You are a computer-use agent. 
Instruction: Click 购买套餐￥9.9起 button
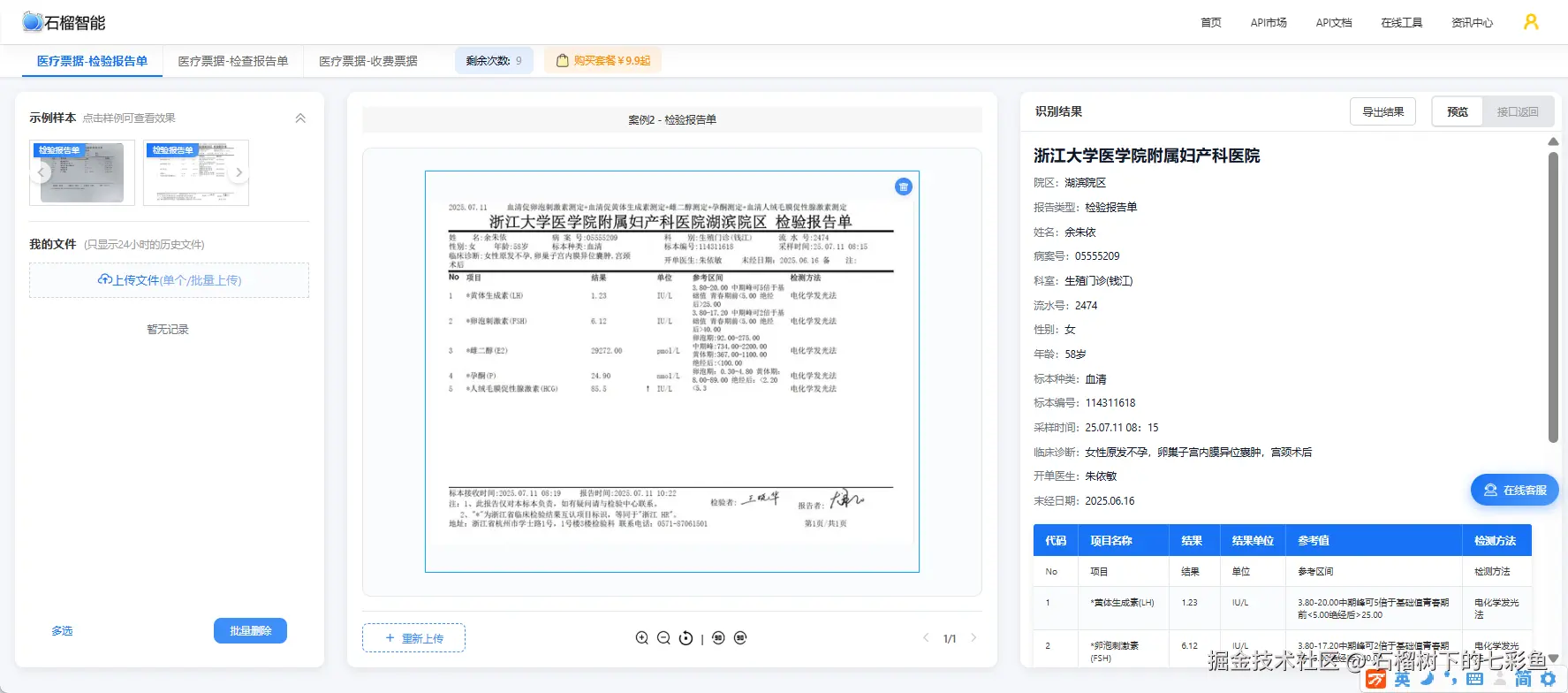click(602, 61)
